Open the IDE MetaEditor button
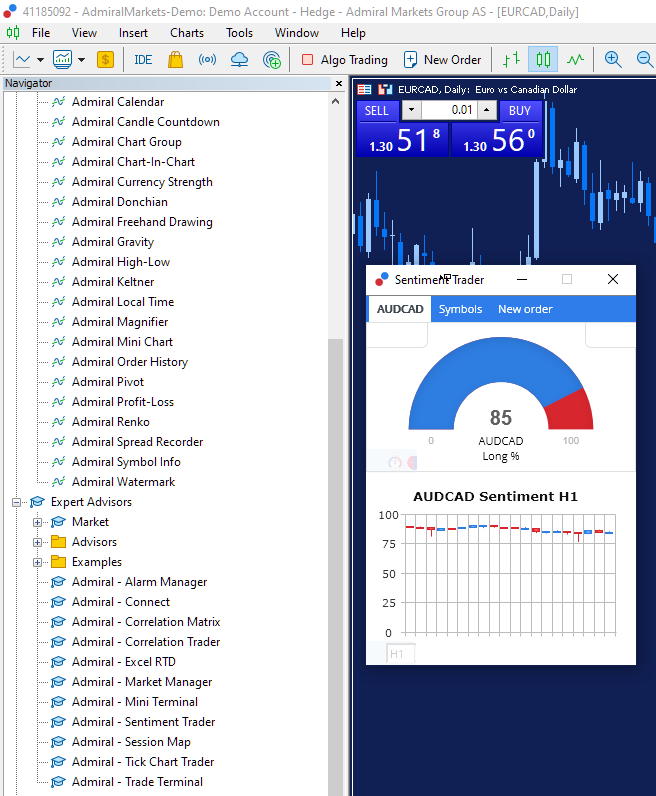The width and height of the screenshot is (656, 796). [x=143, y=60]
